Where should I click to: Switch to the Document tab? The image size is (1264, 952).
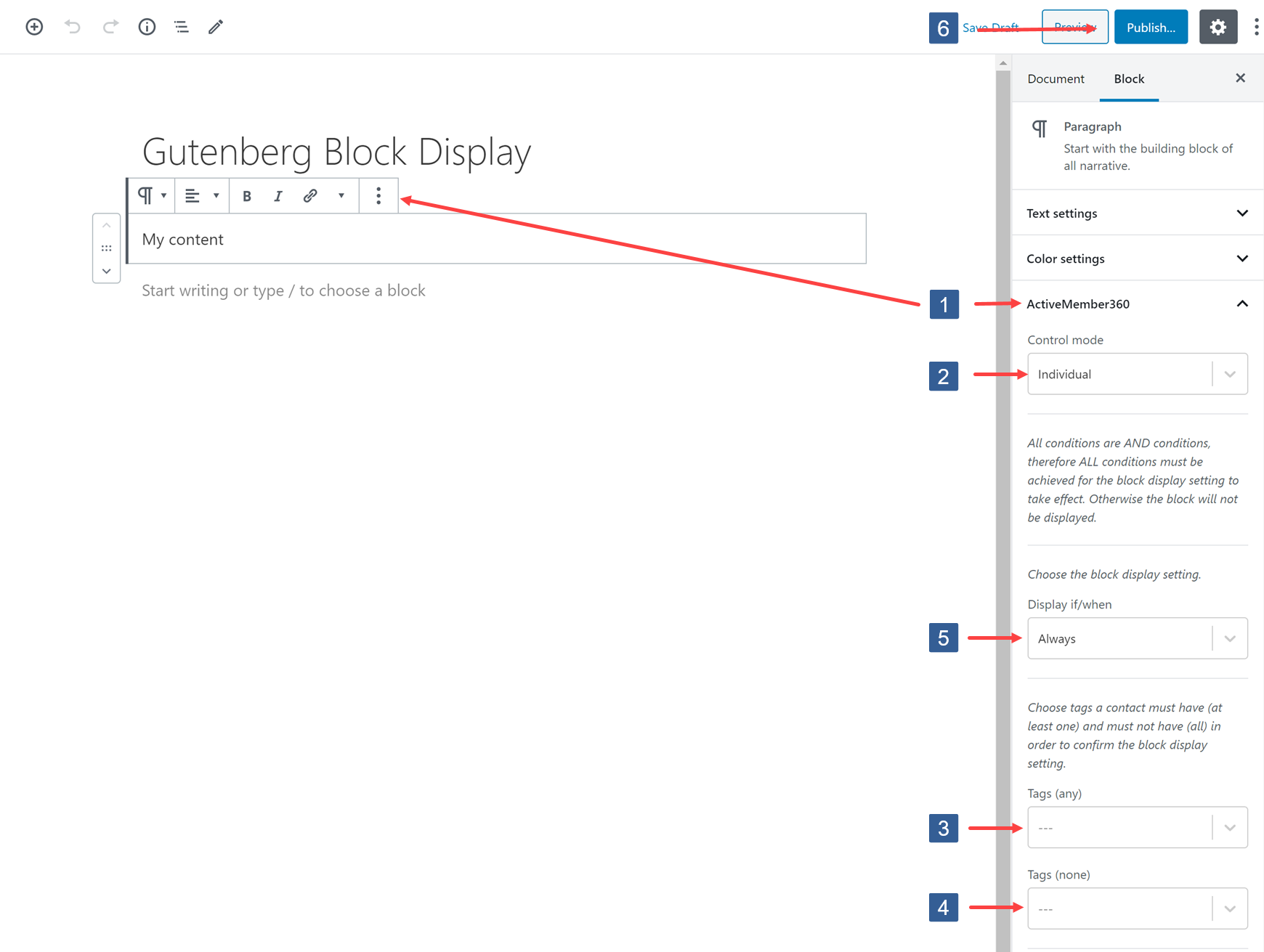coord(1056,78)
